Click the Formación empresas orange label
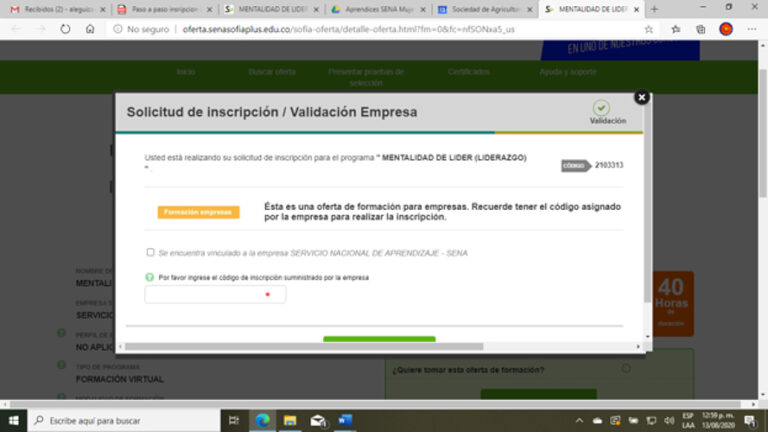768x432 pixels. pos(199,212)
